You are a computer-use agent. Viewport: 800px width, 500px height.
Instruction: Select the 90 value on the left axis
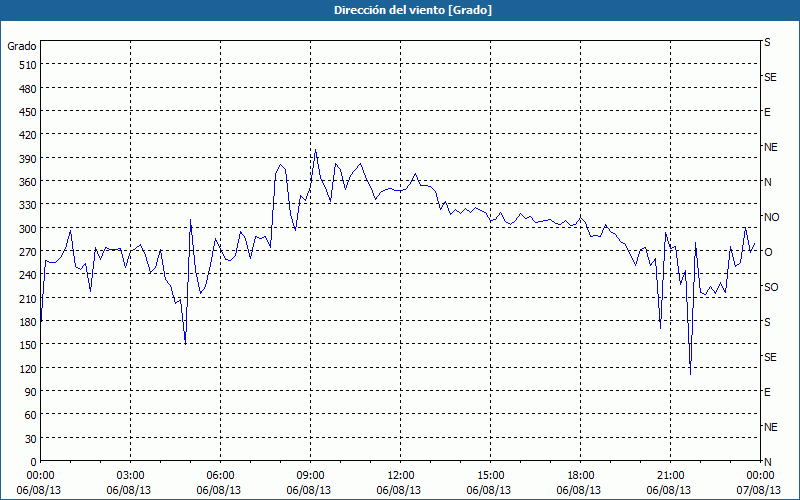[31, 392]
